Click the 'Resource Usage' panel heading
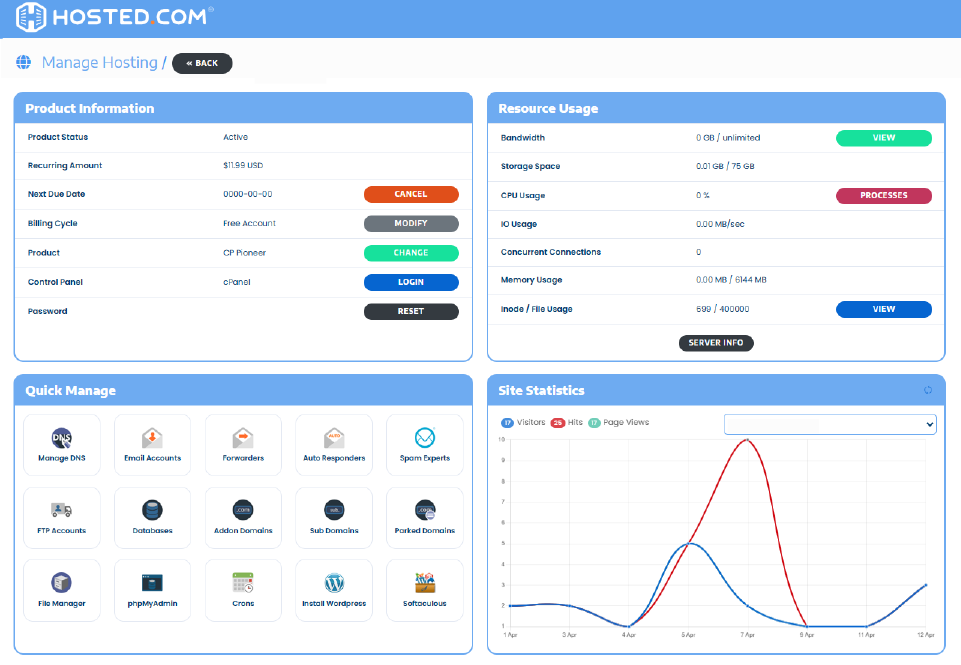Screen dimensions: 961x665 pos(549,108)
